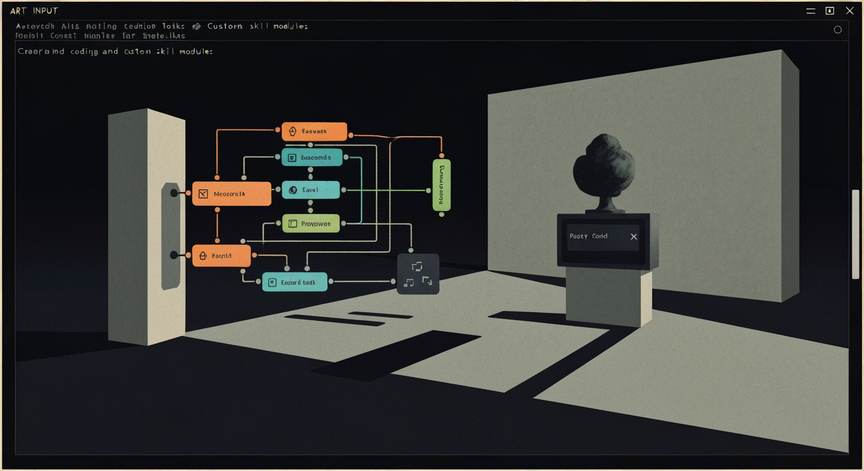The image size is (864, 471).
Task: Maximize the ART INPUT window
Action: (830, 10)
